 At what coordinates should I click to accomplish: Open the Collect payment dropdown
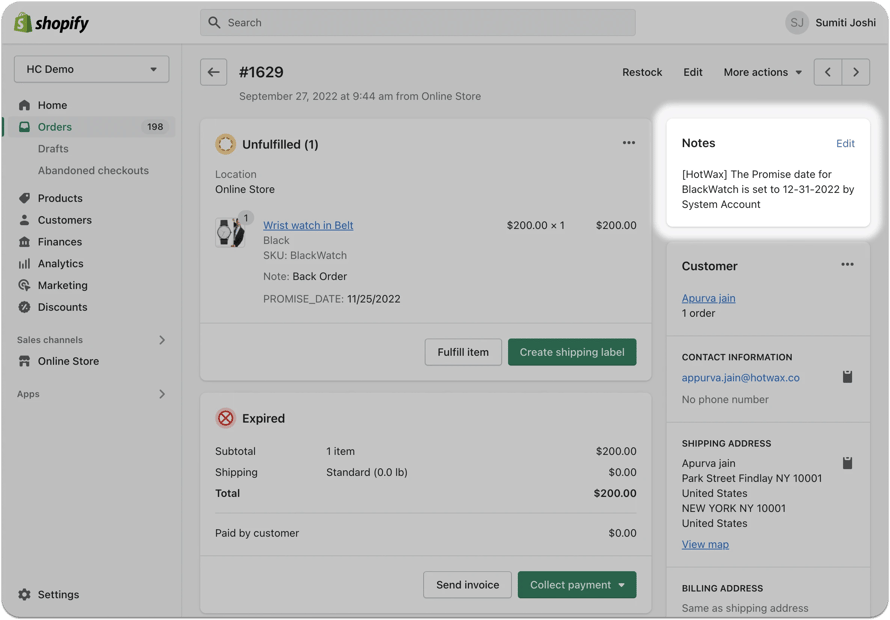577,585
